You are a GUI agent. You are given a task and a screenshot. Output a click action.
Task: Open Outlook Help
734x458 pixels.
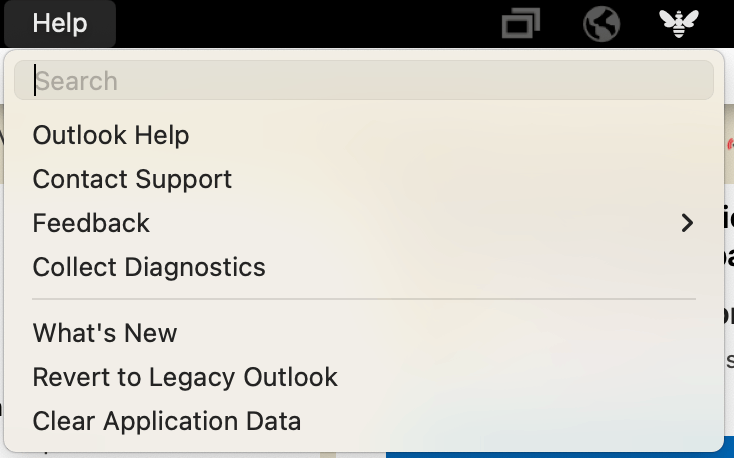point(364,135)
